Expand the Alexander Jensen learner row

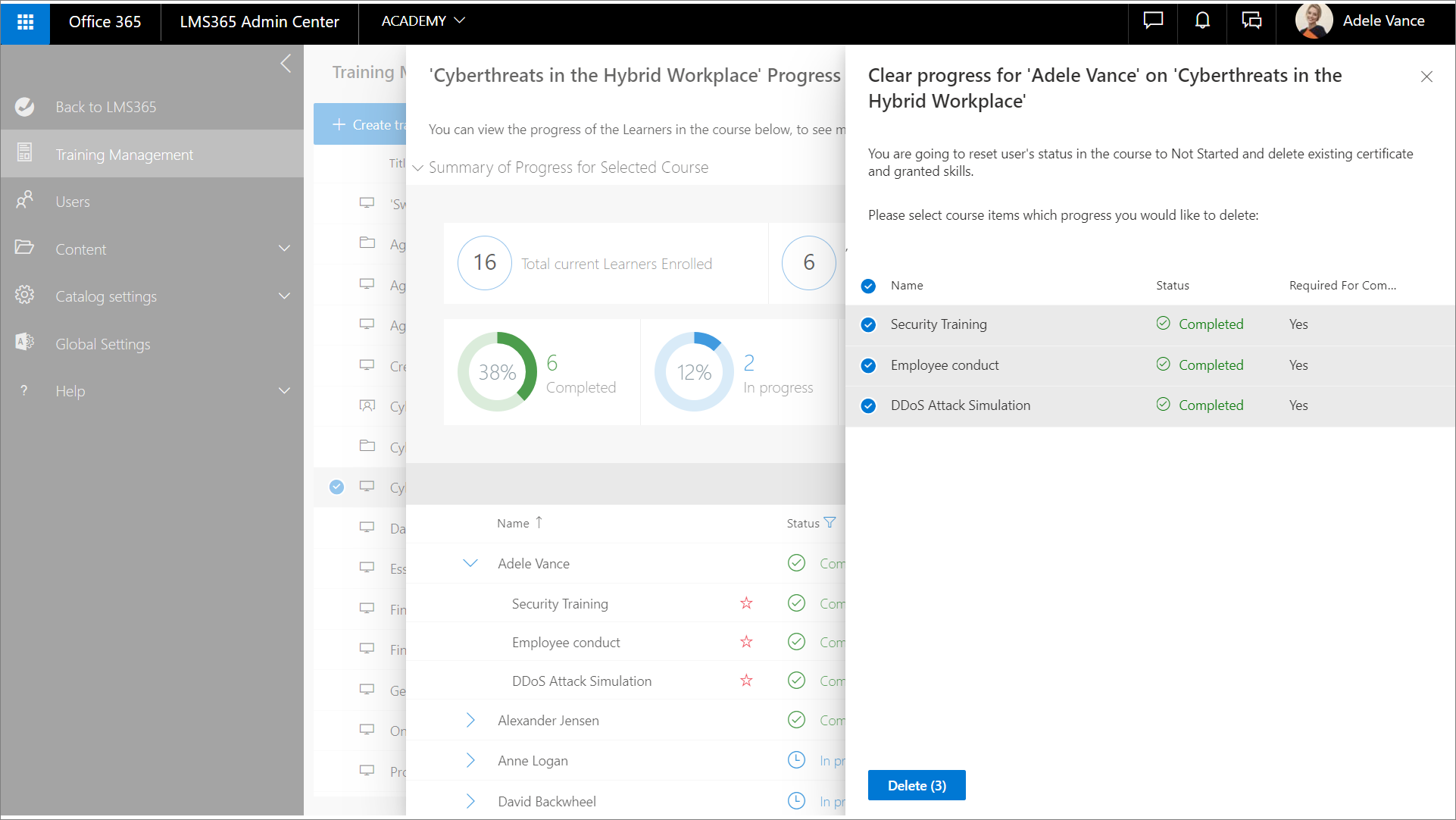(470, 720)
